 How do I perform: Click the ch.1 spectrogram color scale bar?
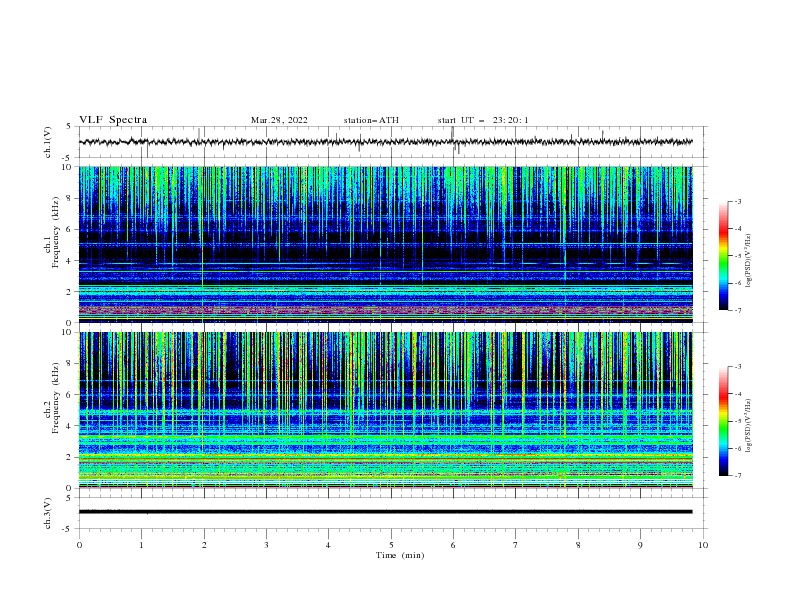pos(723,255)
